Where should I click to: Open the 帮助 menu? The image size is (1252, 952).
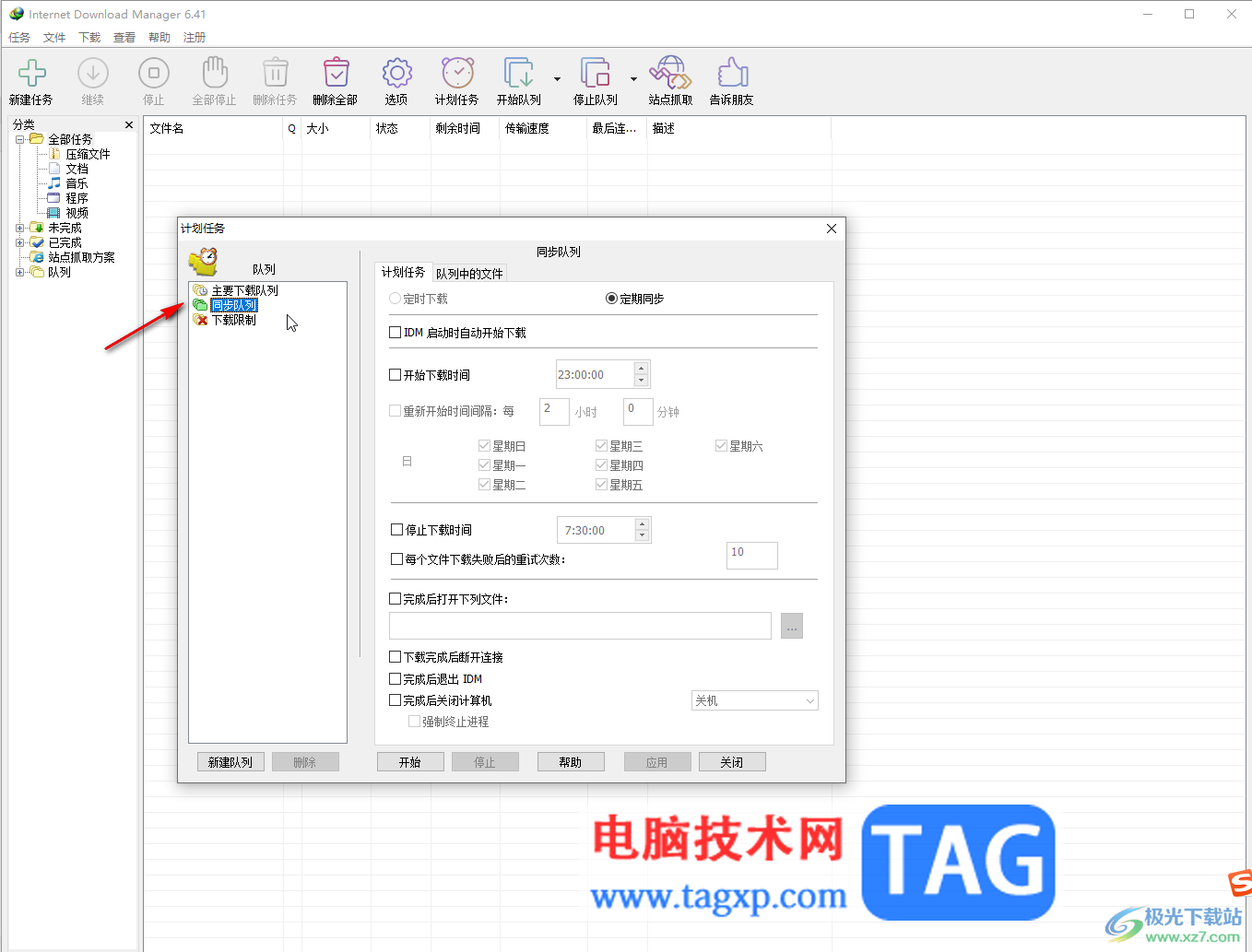pos(159,38)
